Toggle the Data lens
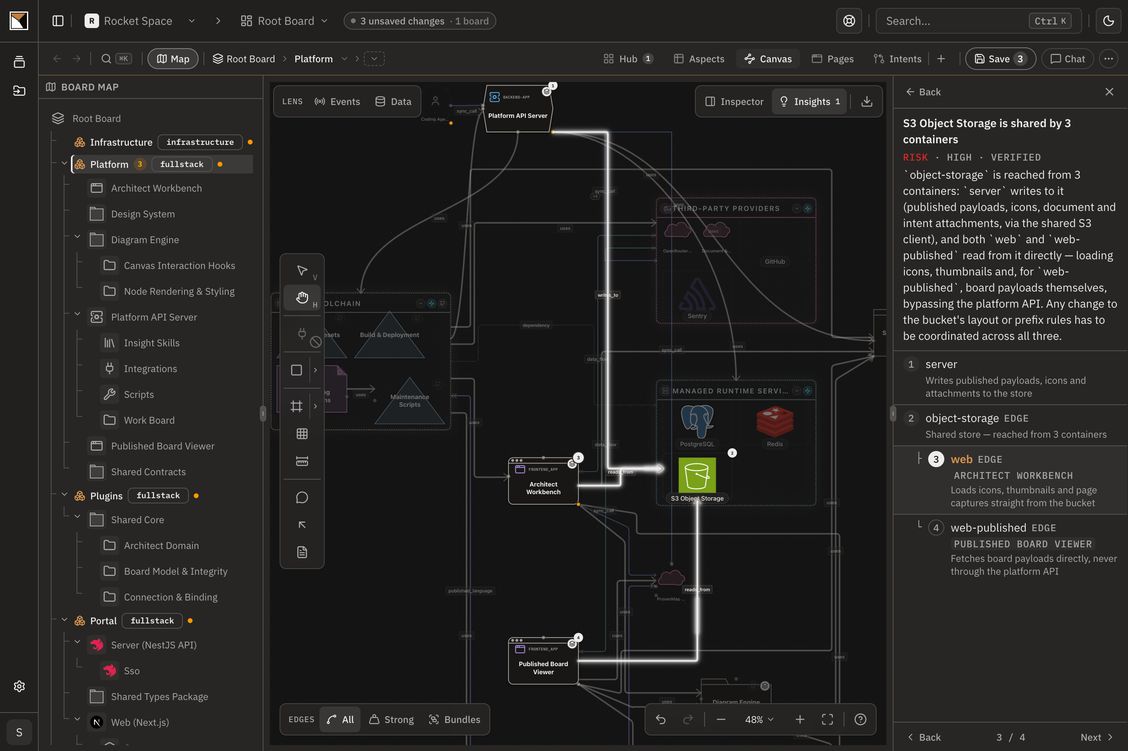Screen dimensions: 1128x751 (x=394, y=101)
